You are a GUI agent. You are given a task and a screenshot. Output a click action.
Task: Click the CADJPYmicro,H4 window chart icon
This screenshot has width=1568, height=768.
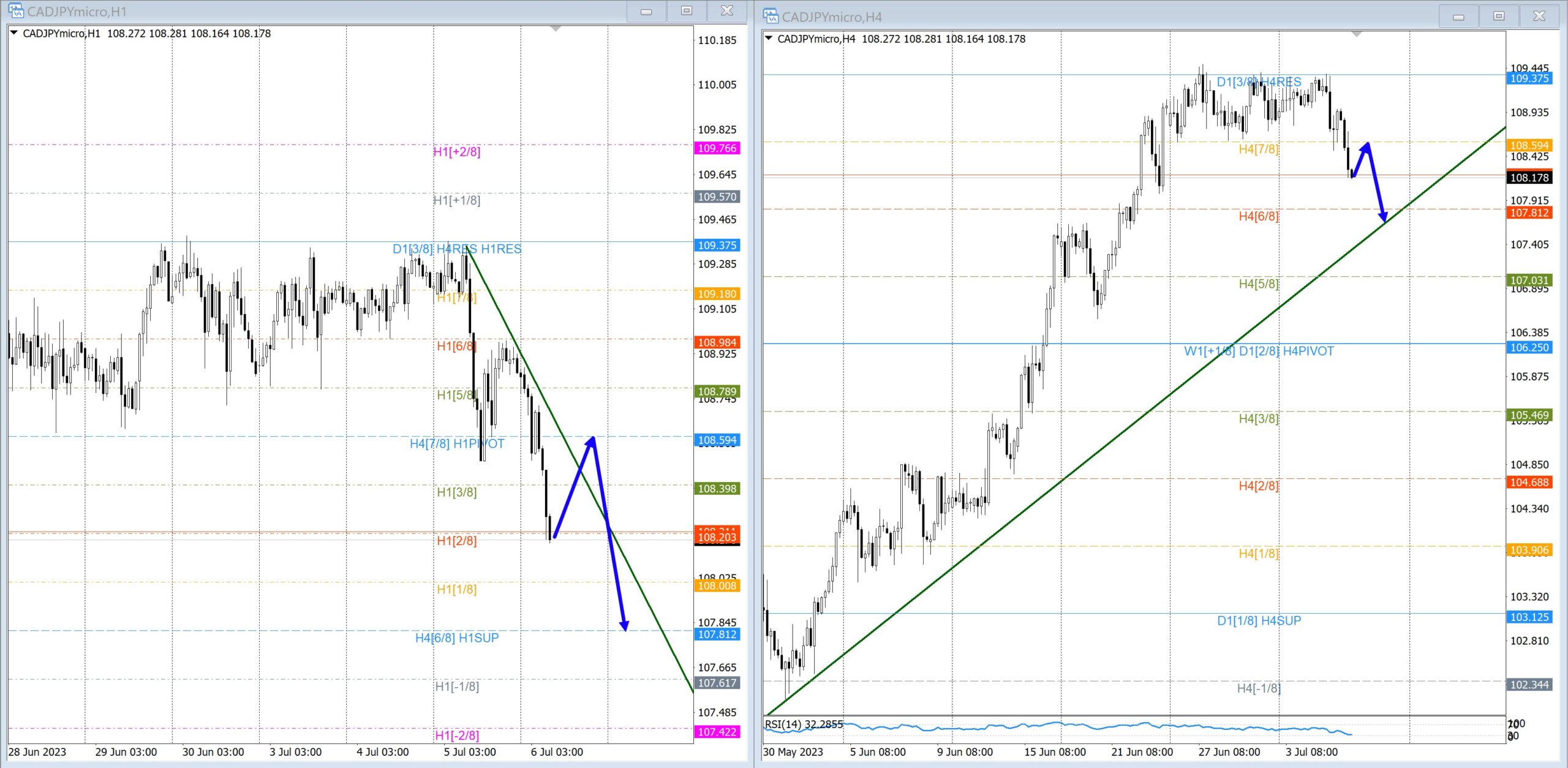[x=771, y=16]
